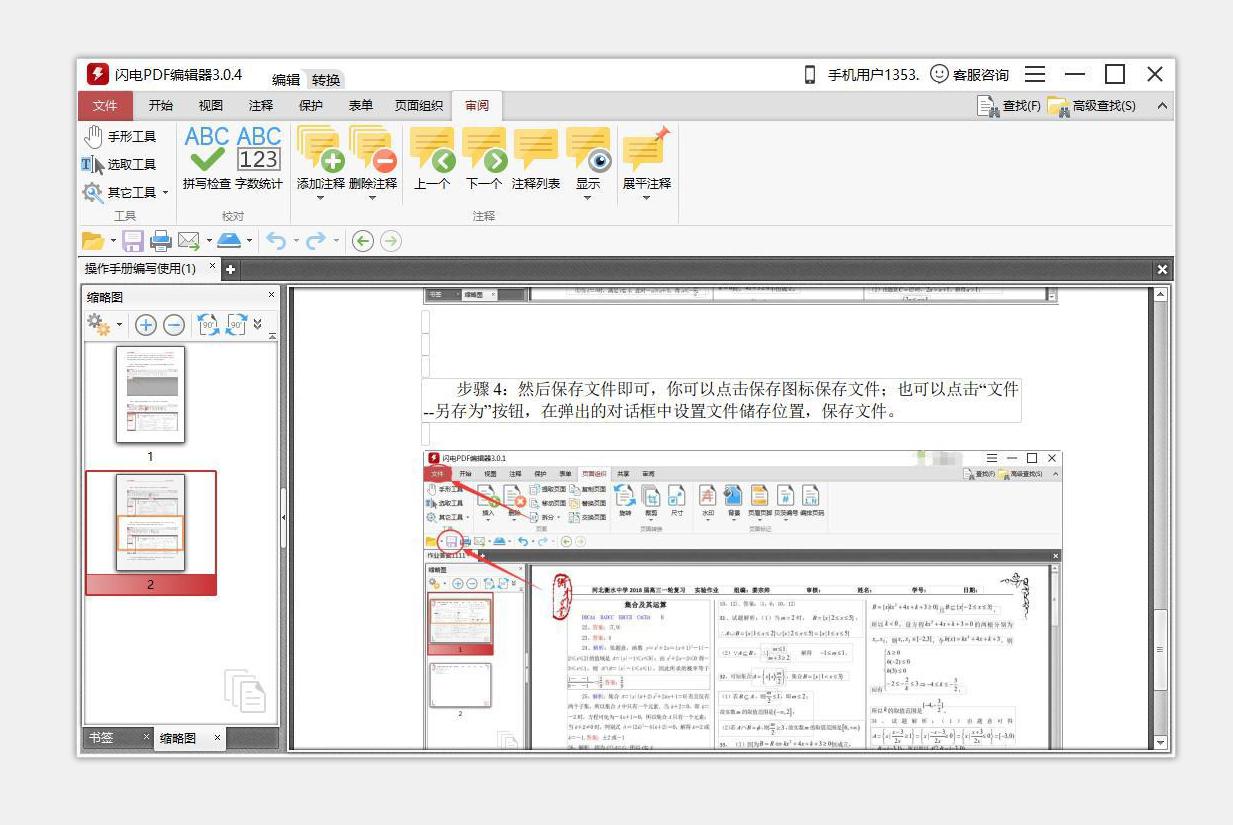
Task: Click the 展平注释 flatten annotations icon
Action: click(x=646, y=149)
